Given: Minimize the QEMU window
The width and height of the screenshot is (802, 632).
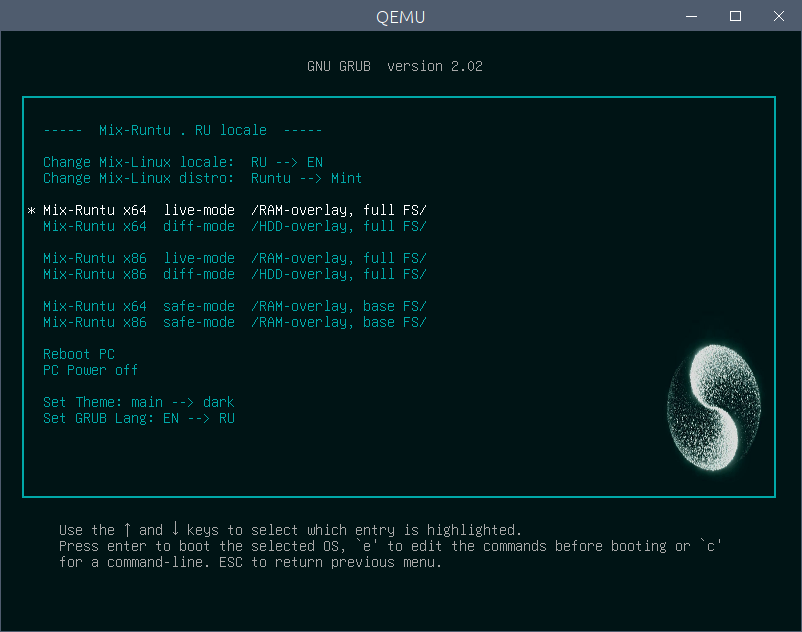Looking at the screenshot, I should click(692, 16).
